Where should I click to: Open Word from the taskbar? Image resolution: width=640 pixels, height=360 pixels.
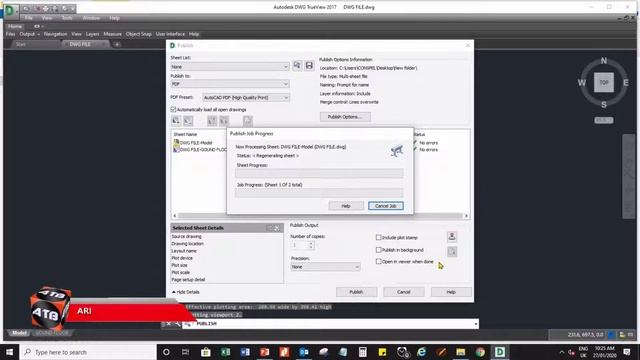[x=245, y=352]
